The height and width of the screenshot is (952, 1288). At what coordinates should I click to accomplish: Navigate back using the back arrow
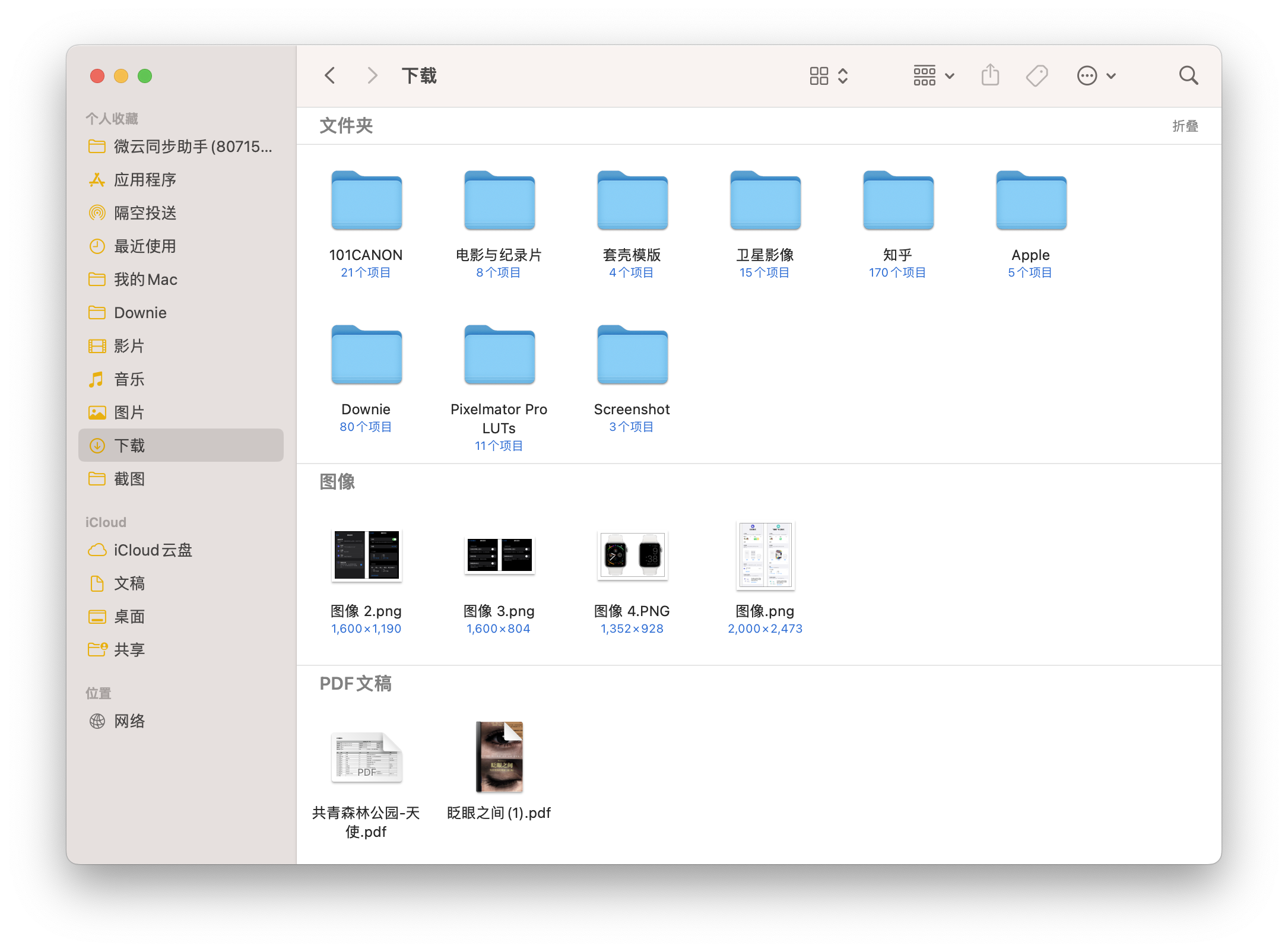pyautogui.click(x=330, y=75)
